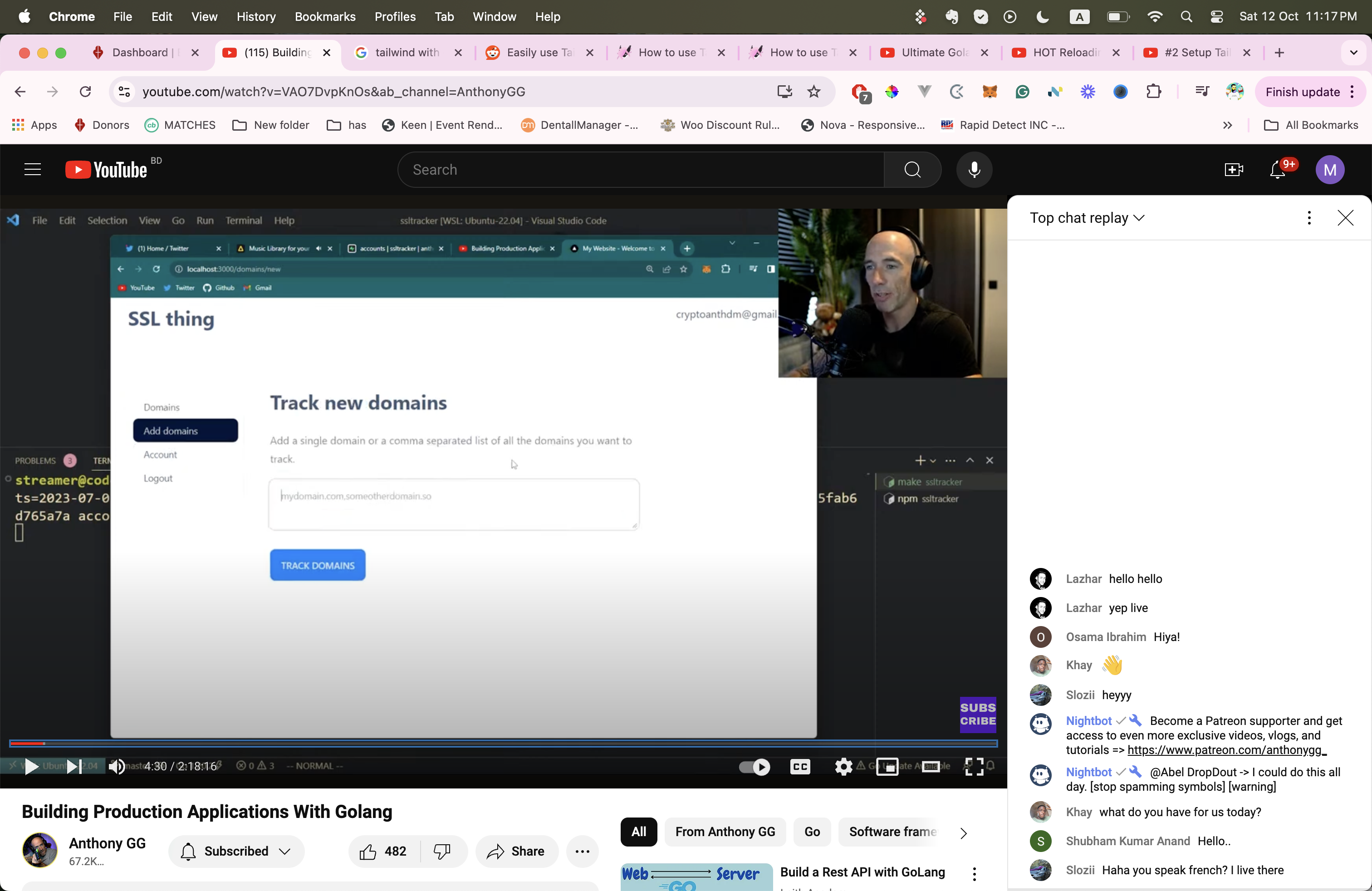This screenshot has width=1372, height=891.
Task: Open more actions ellipsis under video
Action: coord(582,851)
